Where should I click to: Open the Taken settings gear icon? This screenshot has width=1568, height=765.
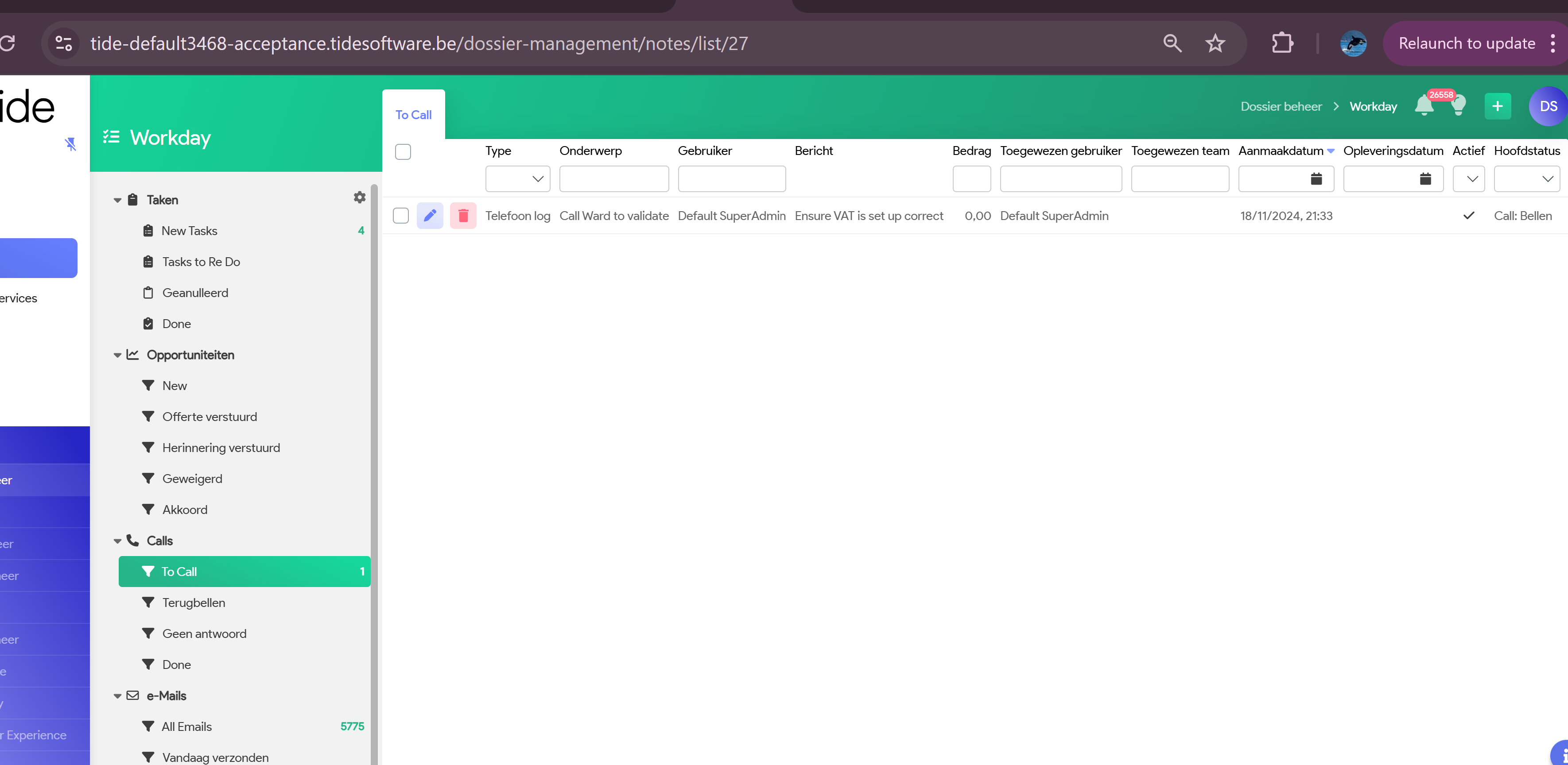point(360,197)
